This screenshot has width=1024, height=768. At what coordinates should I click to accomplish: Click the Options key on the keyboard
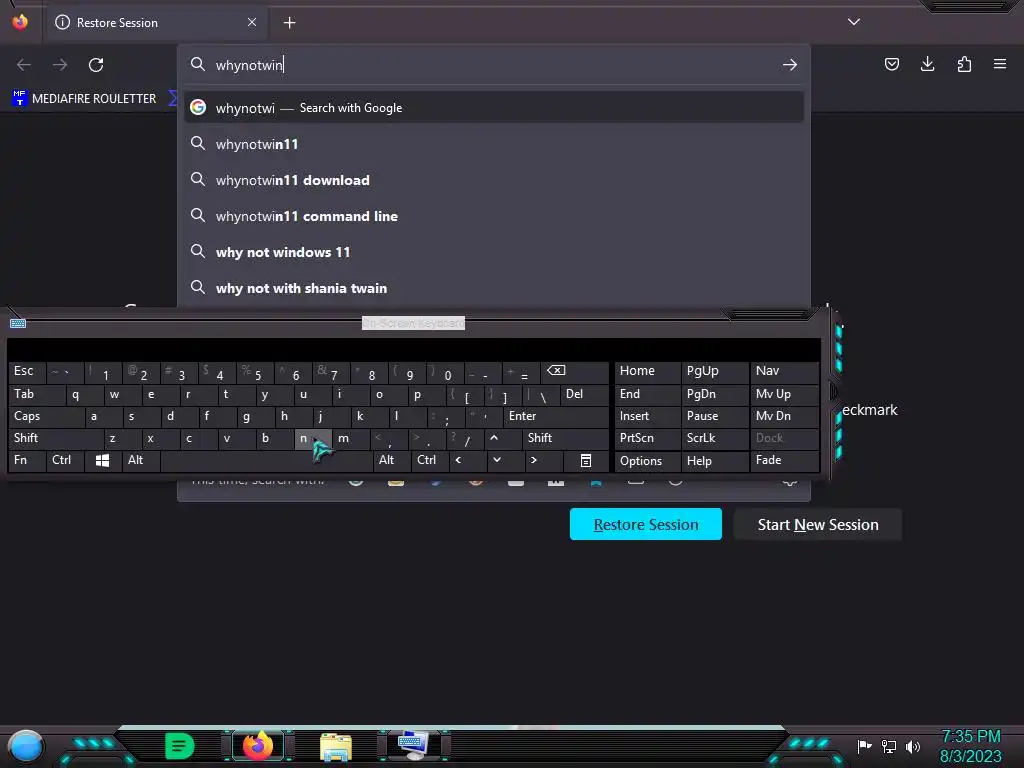click(x=647, y=460)
